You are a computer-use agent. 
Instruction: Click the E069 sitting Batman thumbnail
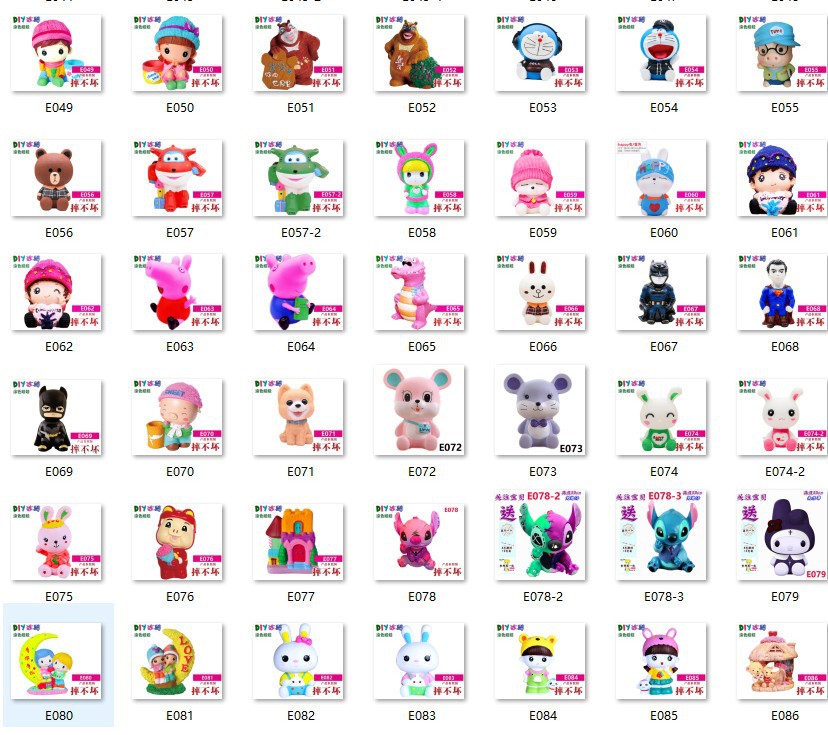tap(56, 417)
